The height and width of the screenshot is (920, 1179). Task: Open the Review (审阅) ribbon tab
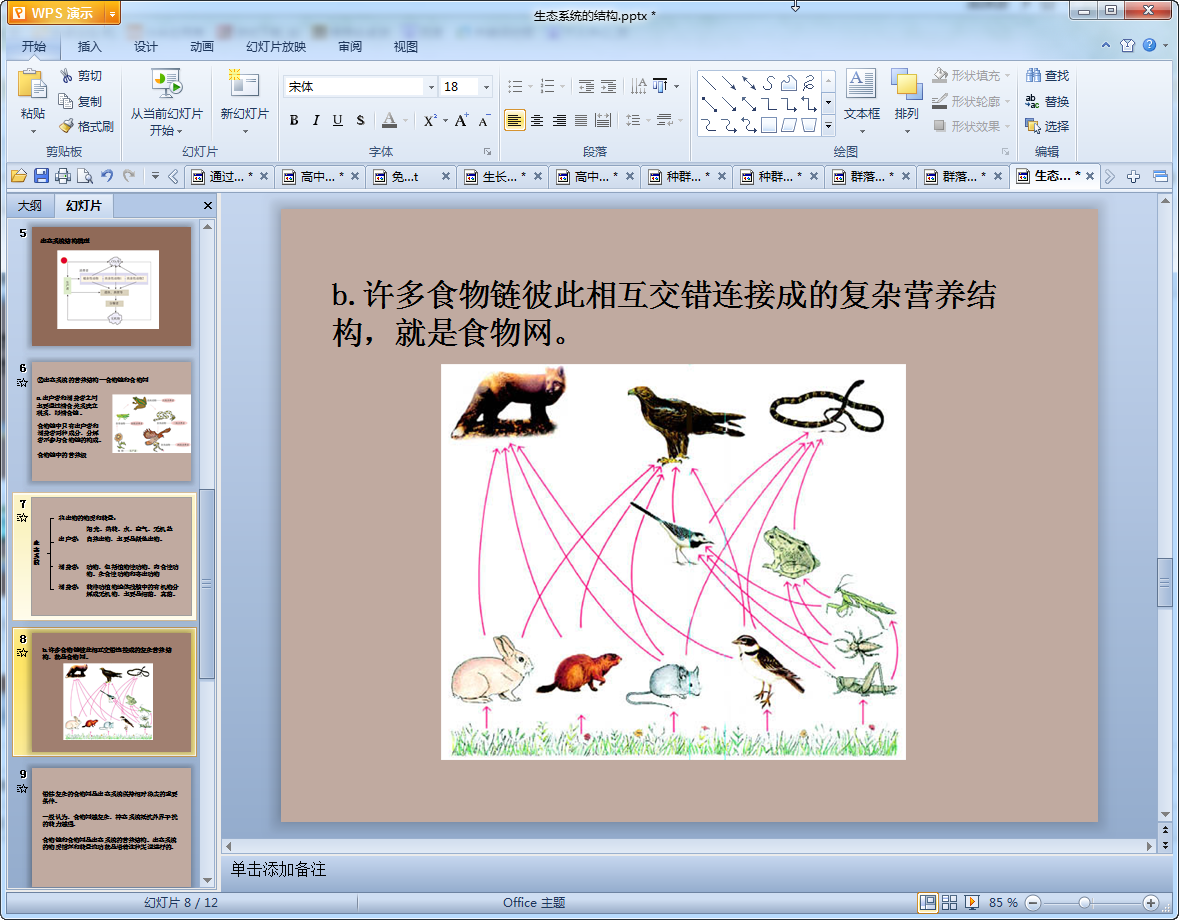(x=350, y=47)
